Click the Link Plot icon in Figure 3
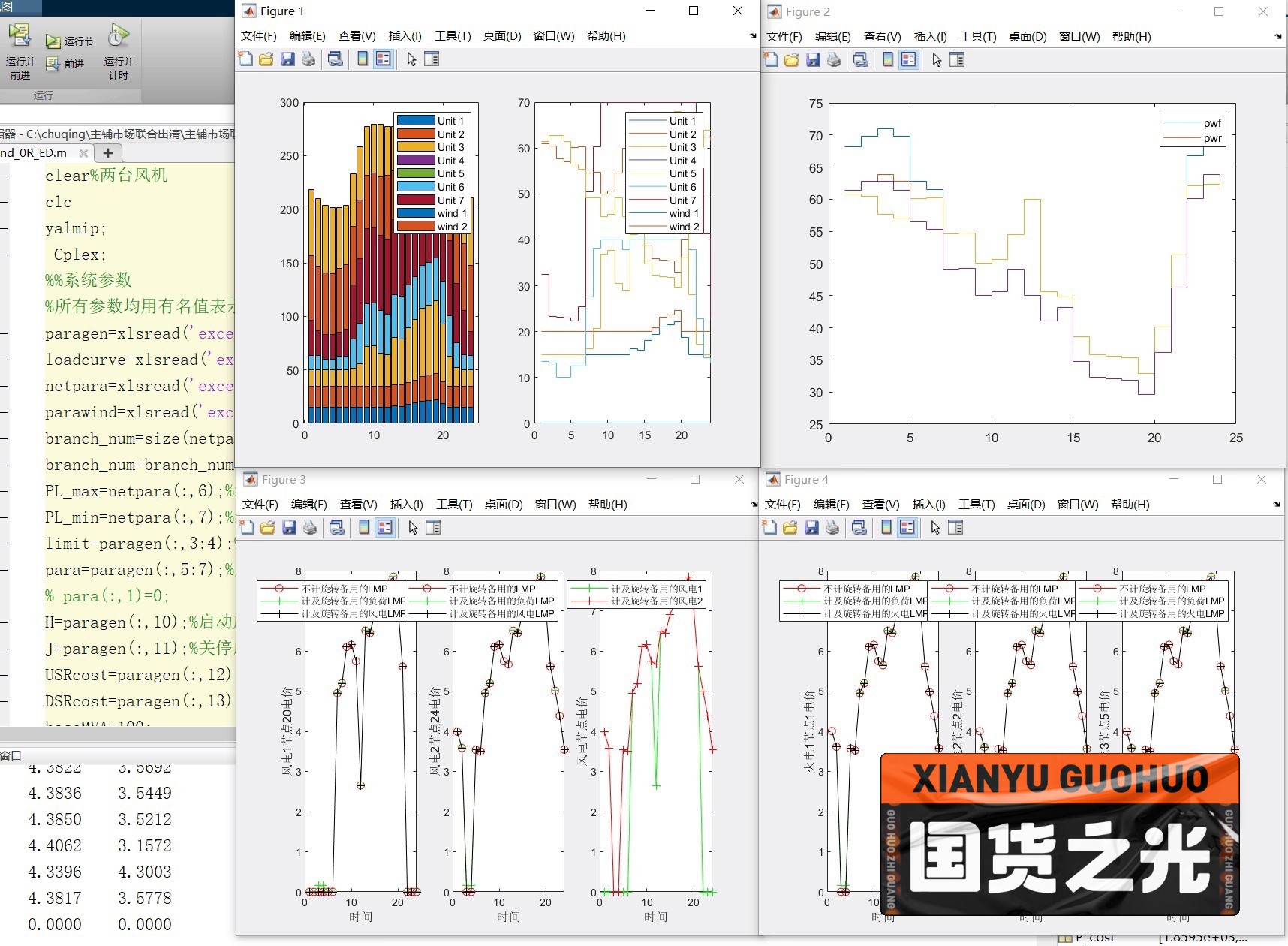The image size is (1288, 946). pos(337,527)
